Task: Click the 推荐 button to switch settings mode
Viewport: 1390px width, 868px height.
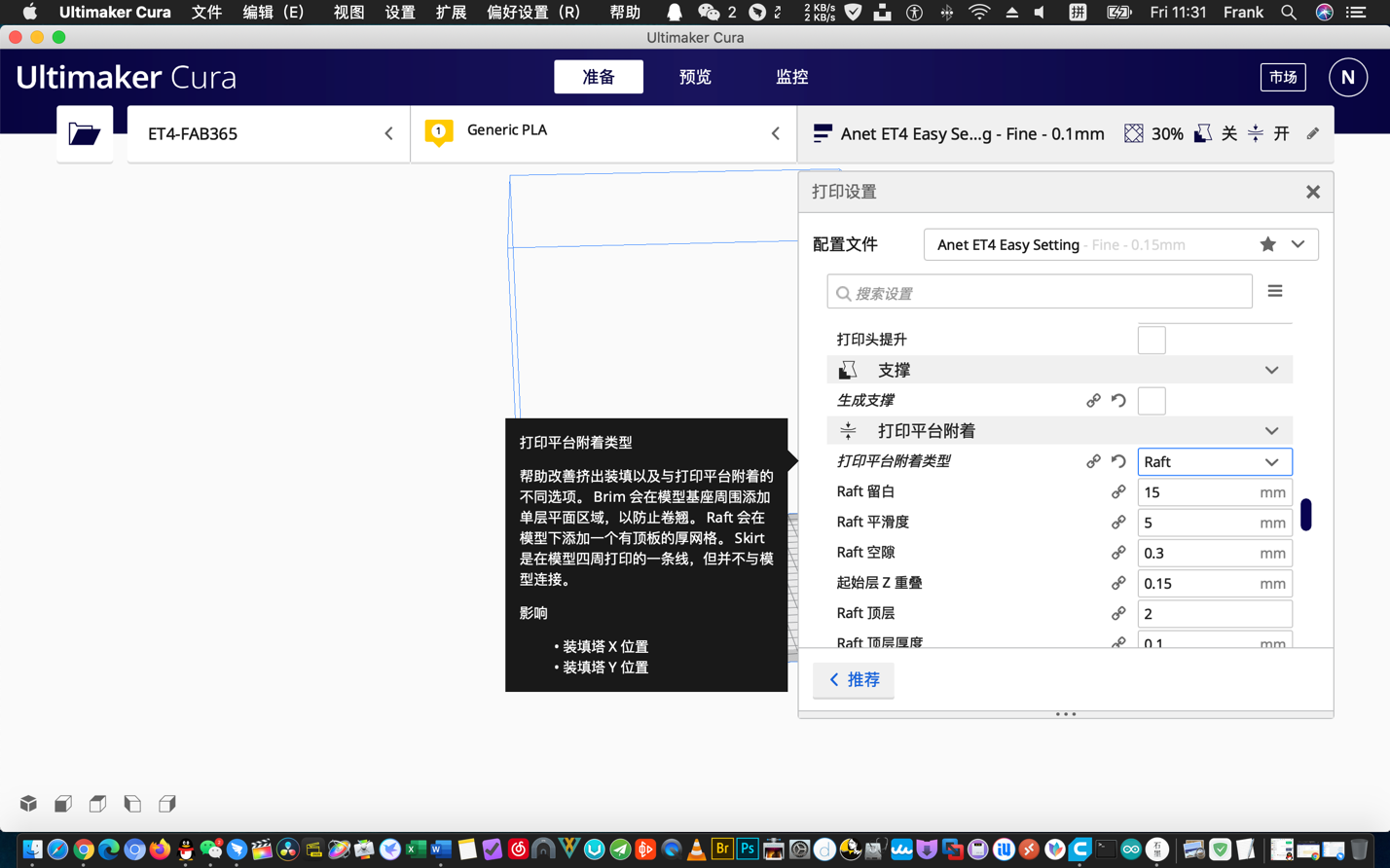Action: 854,680
